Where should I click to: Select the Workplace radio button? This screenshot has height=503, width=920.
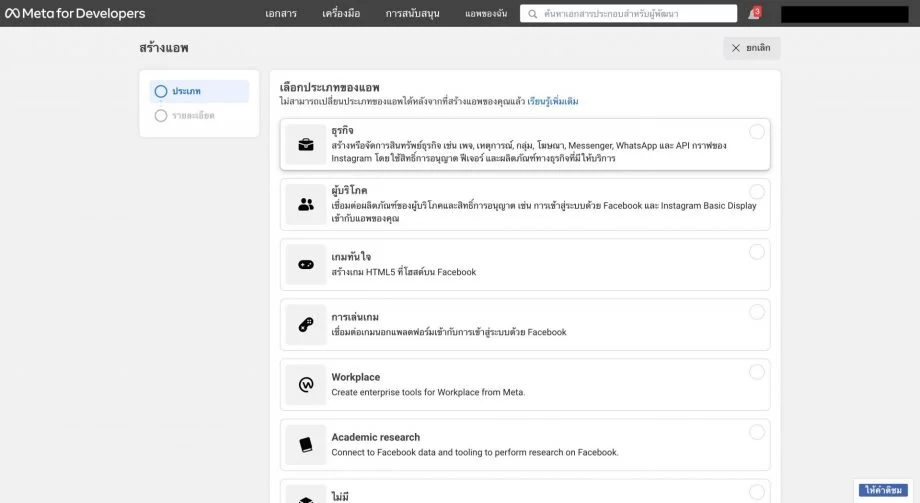(757, 372)
